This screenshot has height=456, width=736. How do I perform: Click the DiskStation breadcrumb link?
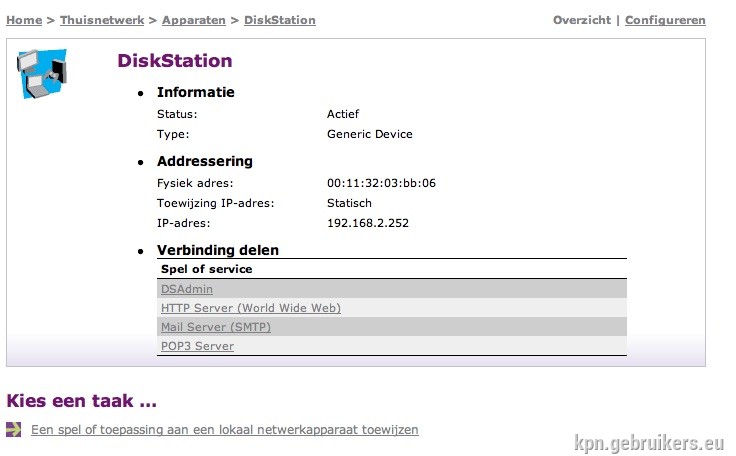[280, 20]
